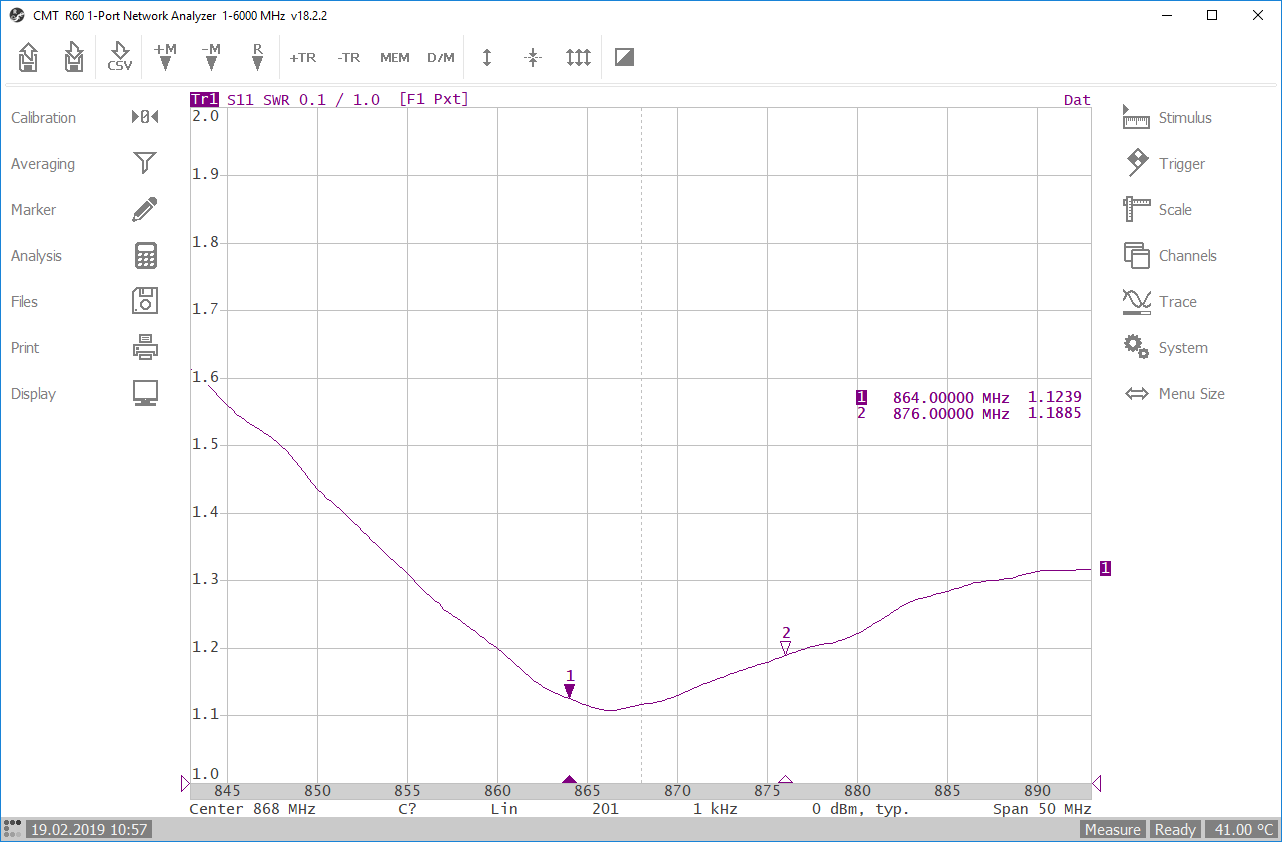
Task: Click the 201 points field
Action: (606, 808)
